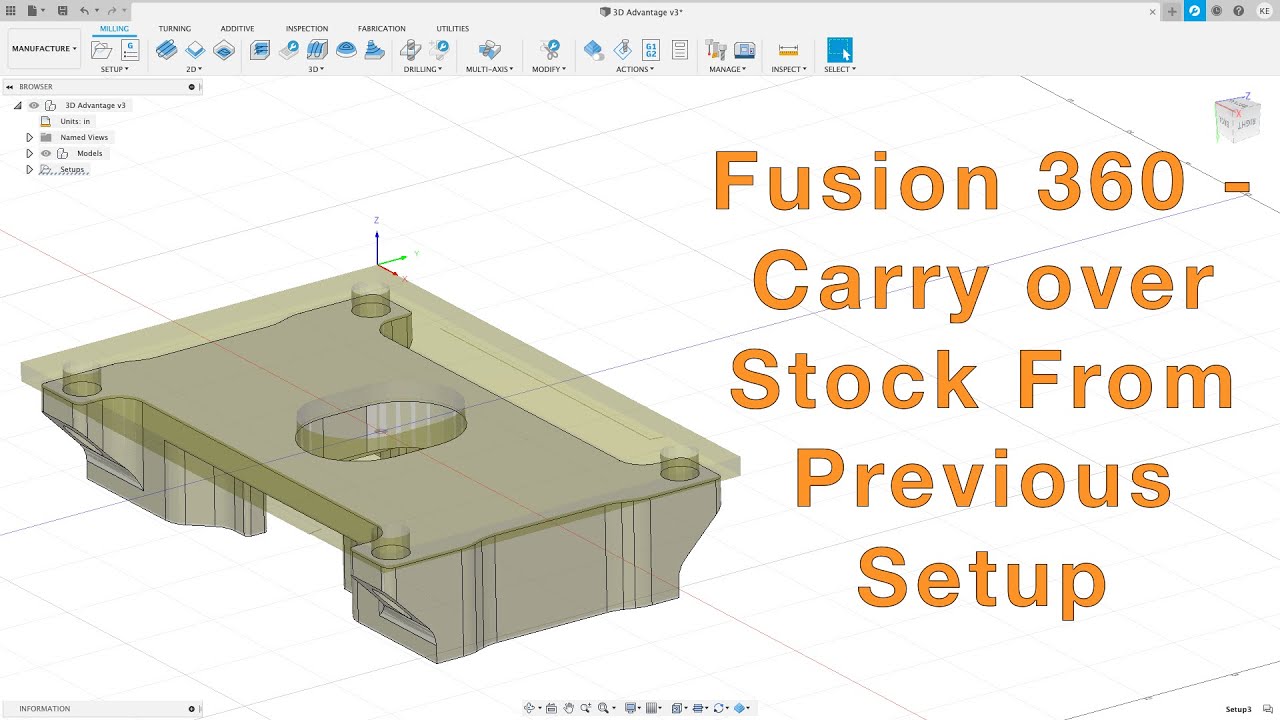Open the SETUP dropdown menu
The image size is (1280, 720).
(114, 69)
